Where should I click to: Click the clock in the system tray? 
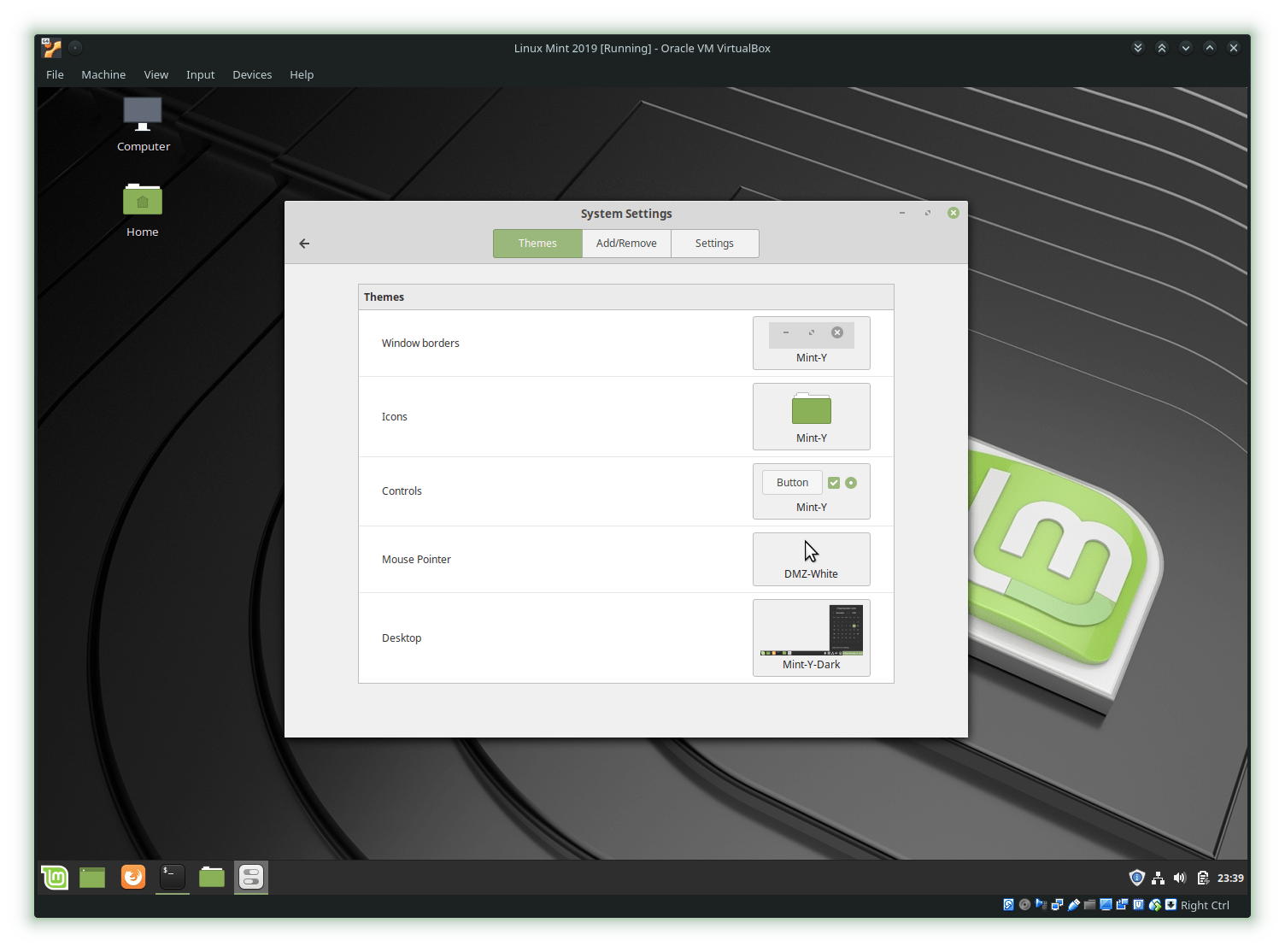(1230, 878)
